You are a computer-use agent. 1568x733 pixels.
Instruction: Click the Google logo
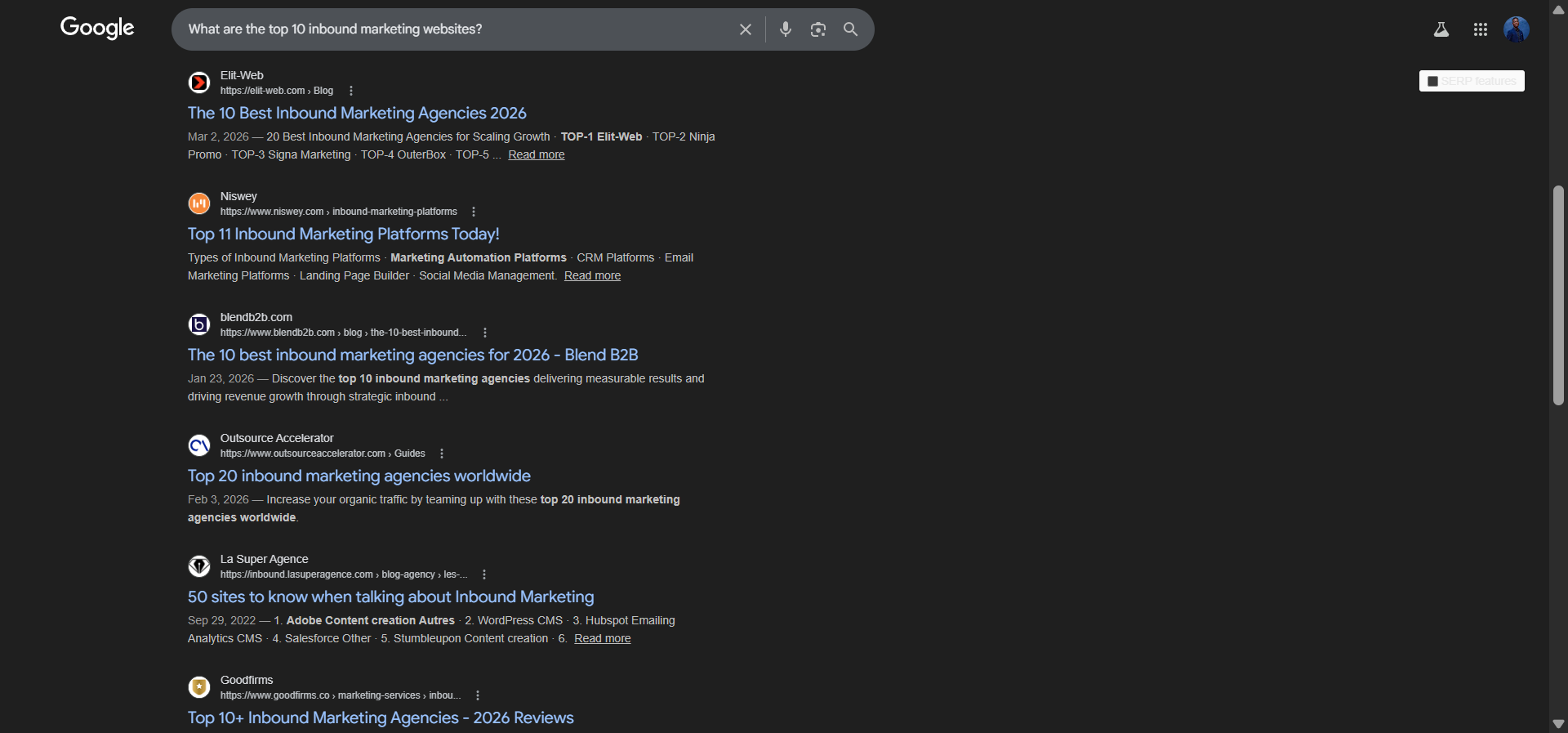point(97,29)
